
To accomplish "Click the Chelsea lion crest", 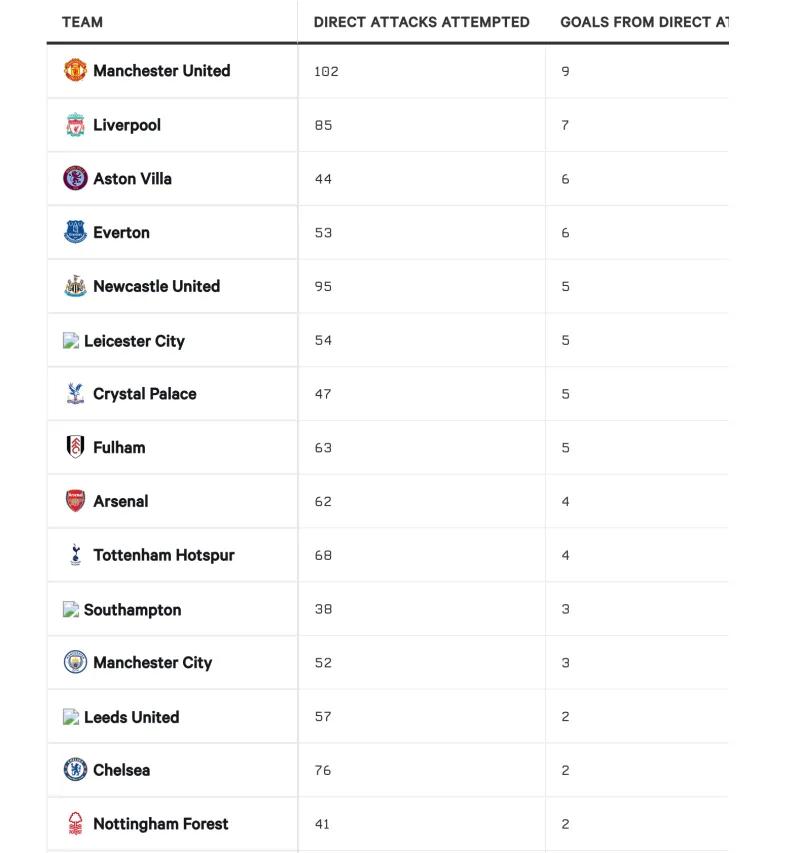I will [75, 770].
